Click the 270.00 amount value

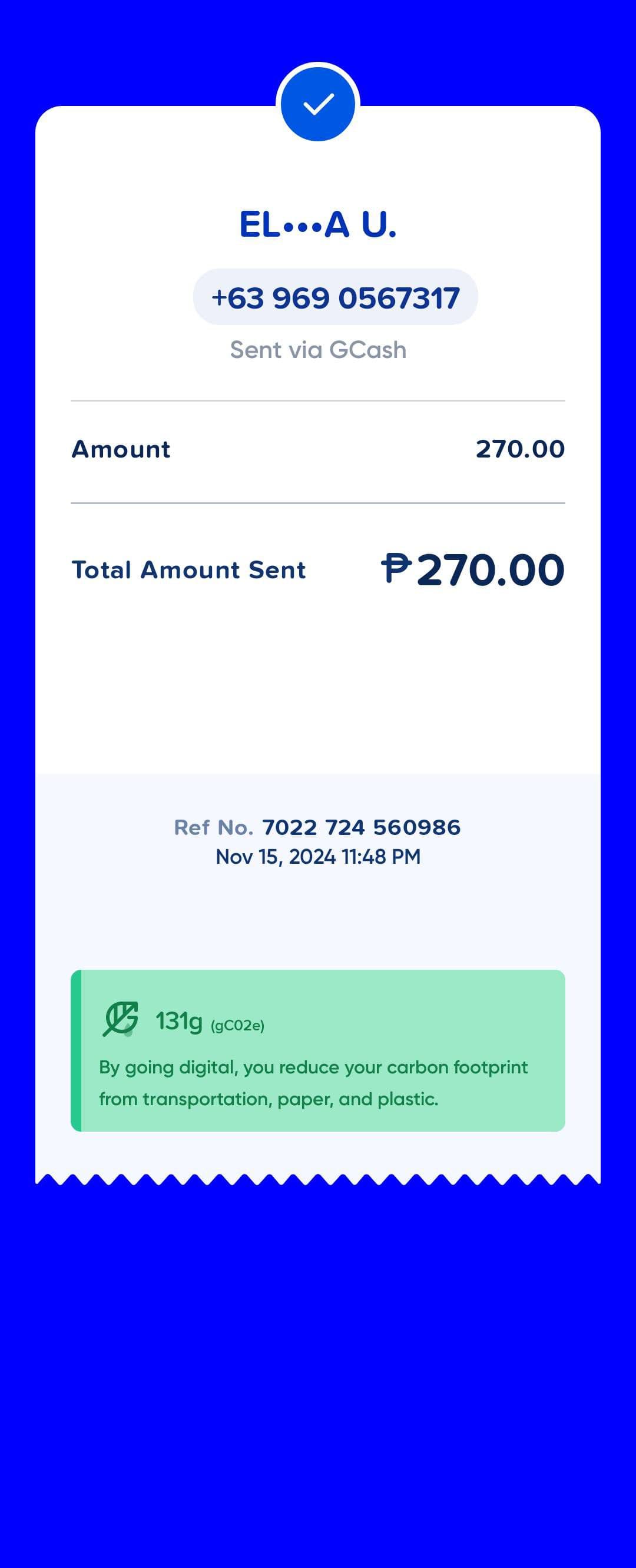coord(520,449)
